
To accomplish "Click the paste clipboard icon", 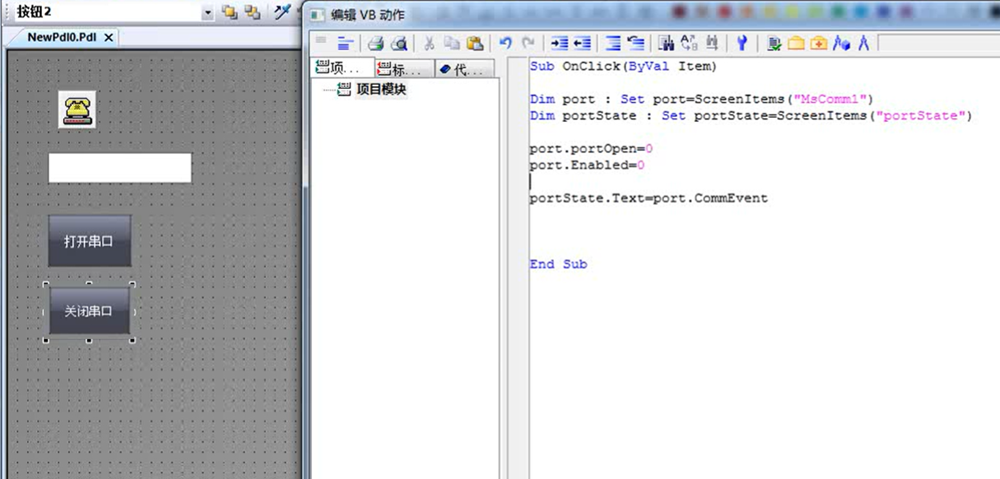I will pos(475,43).
